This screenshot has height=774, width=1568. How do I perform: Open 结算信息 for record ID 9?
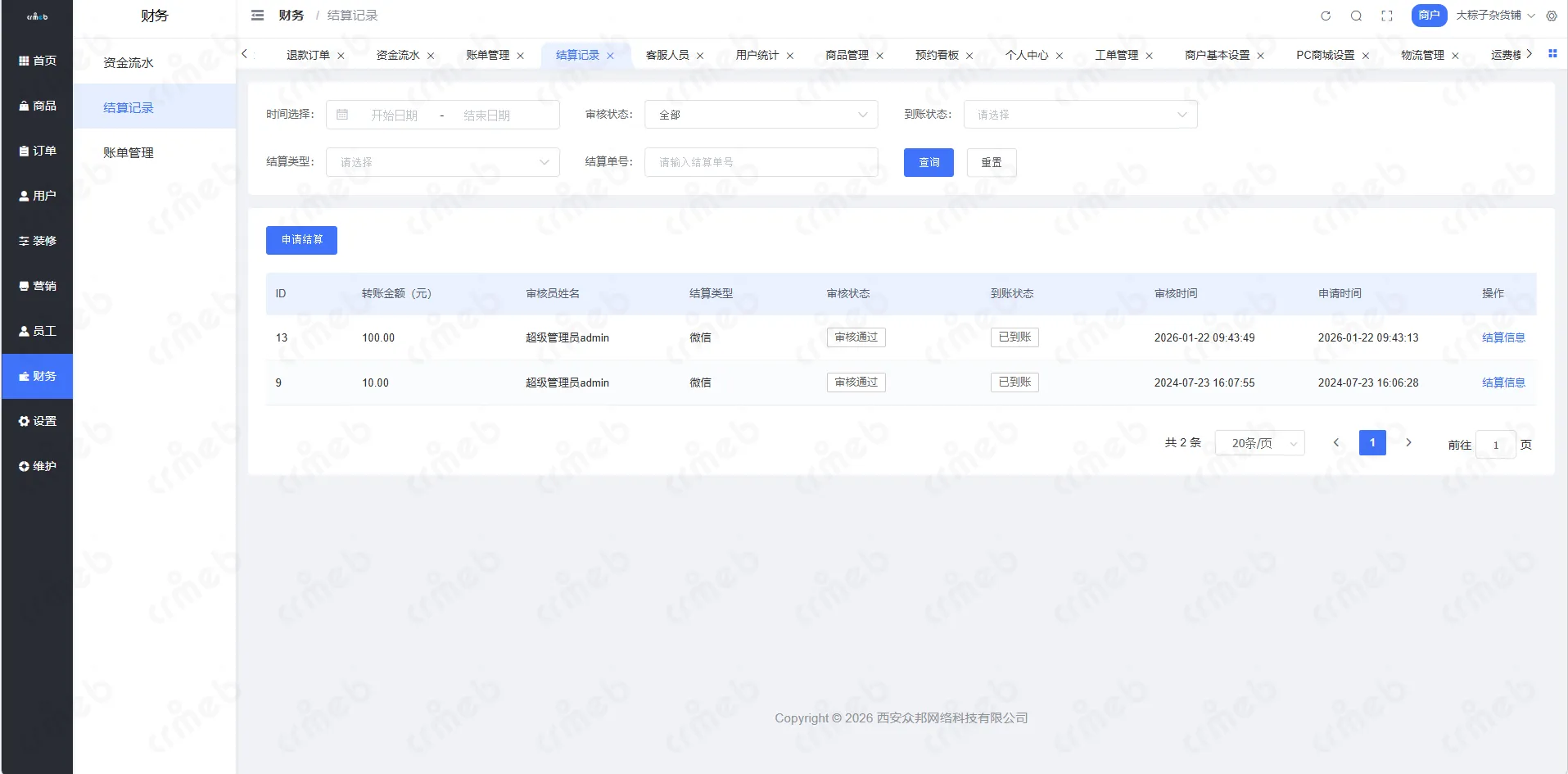1503,382
